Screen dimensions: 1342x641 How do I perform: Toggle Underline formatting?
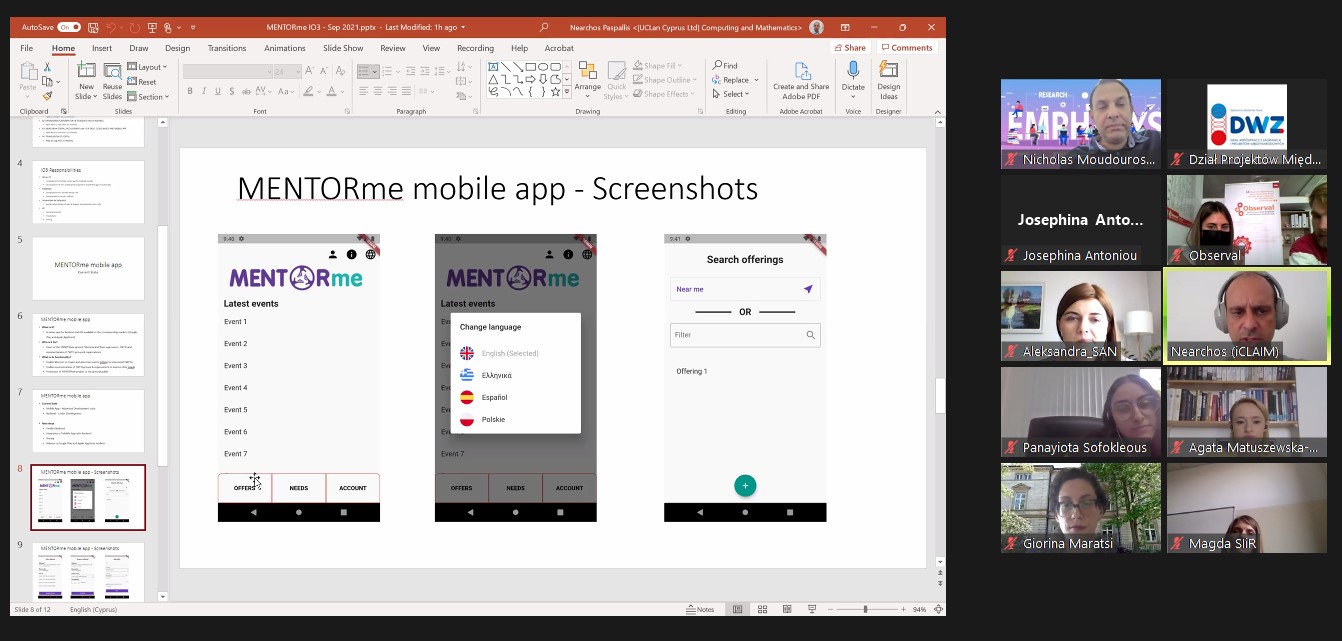tap(218, 91)
